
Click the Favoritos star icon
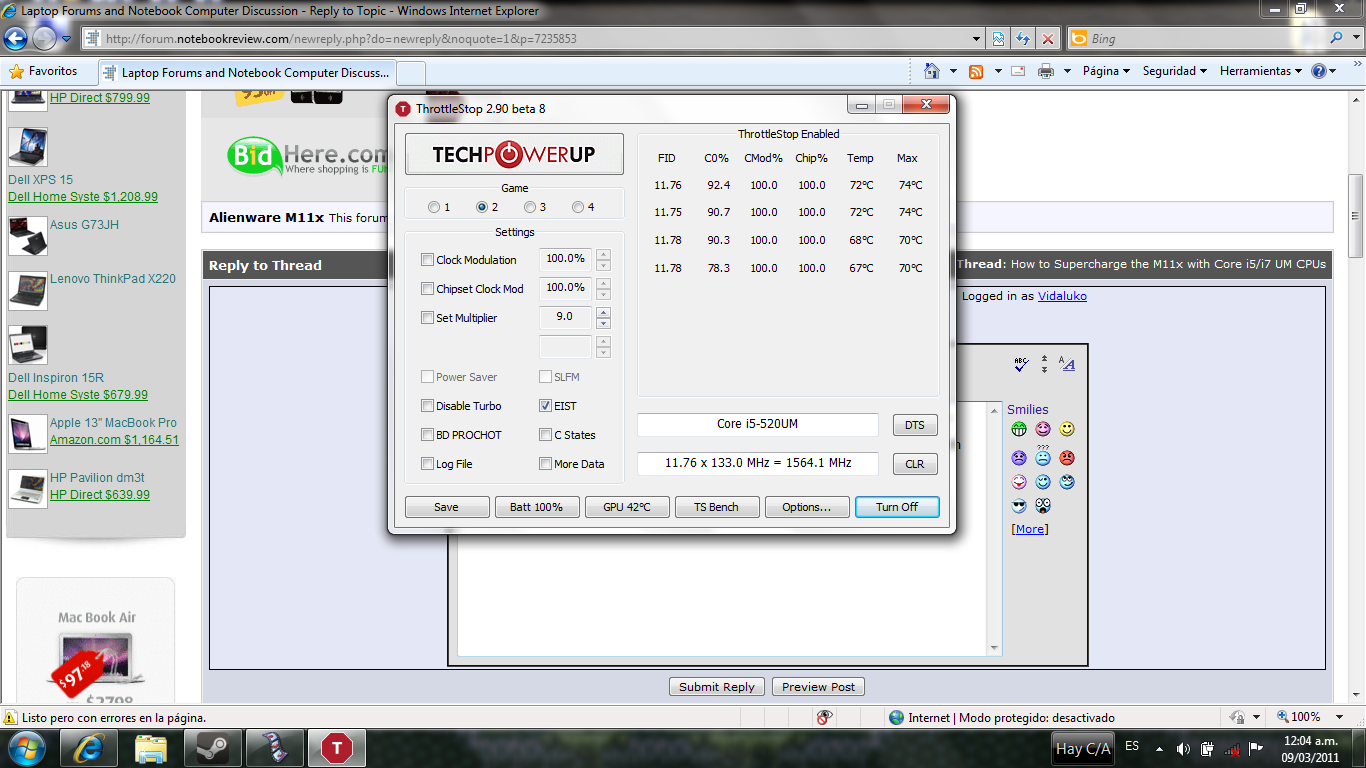[16, 72]
